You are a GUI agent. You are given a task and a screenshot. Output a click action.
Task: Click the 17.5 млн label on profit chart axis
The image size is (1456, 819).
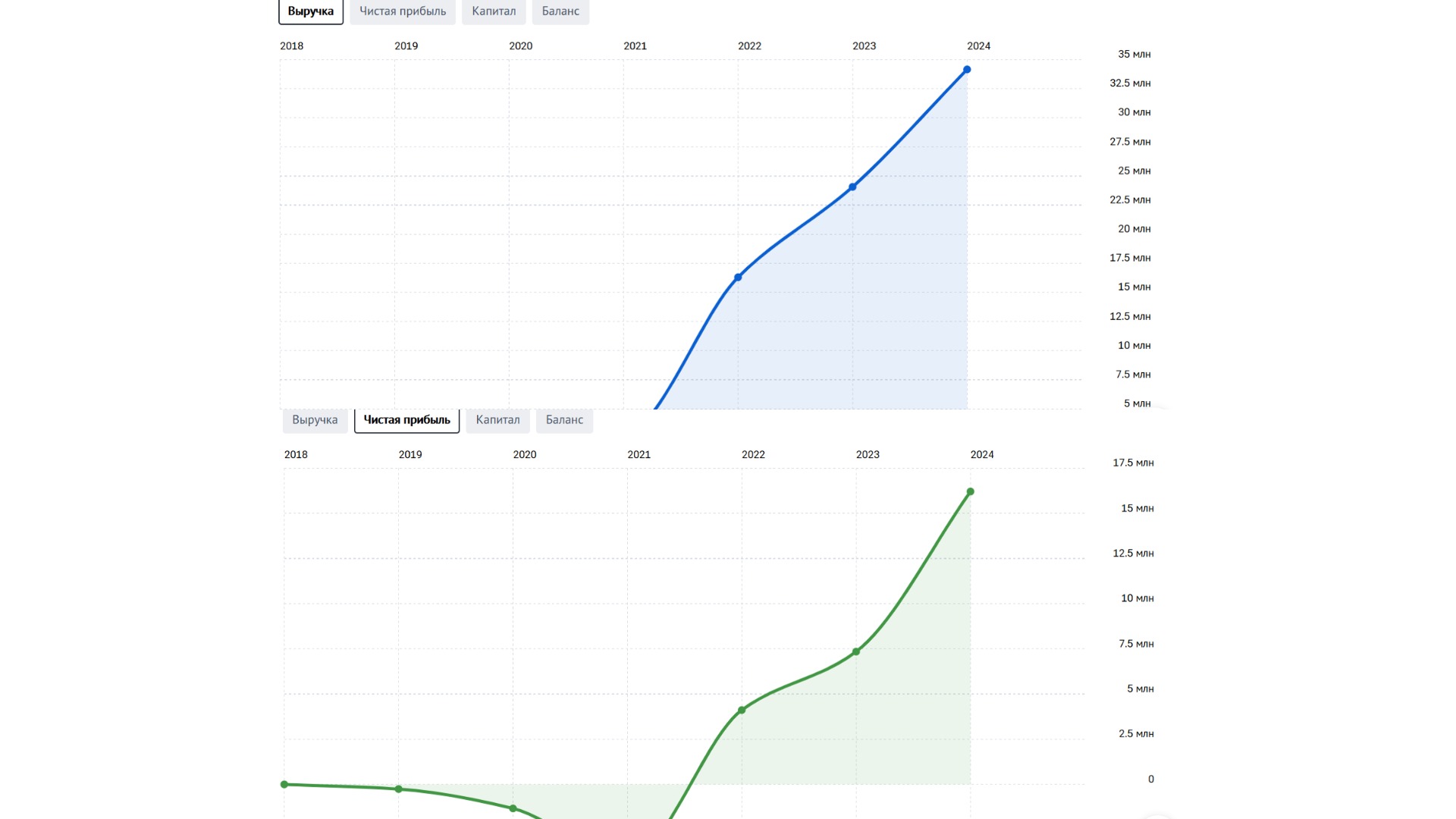pos(1133,463)
